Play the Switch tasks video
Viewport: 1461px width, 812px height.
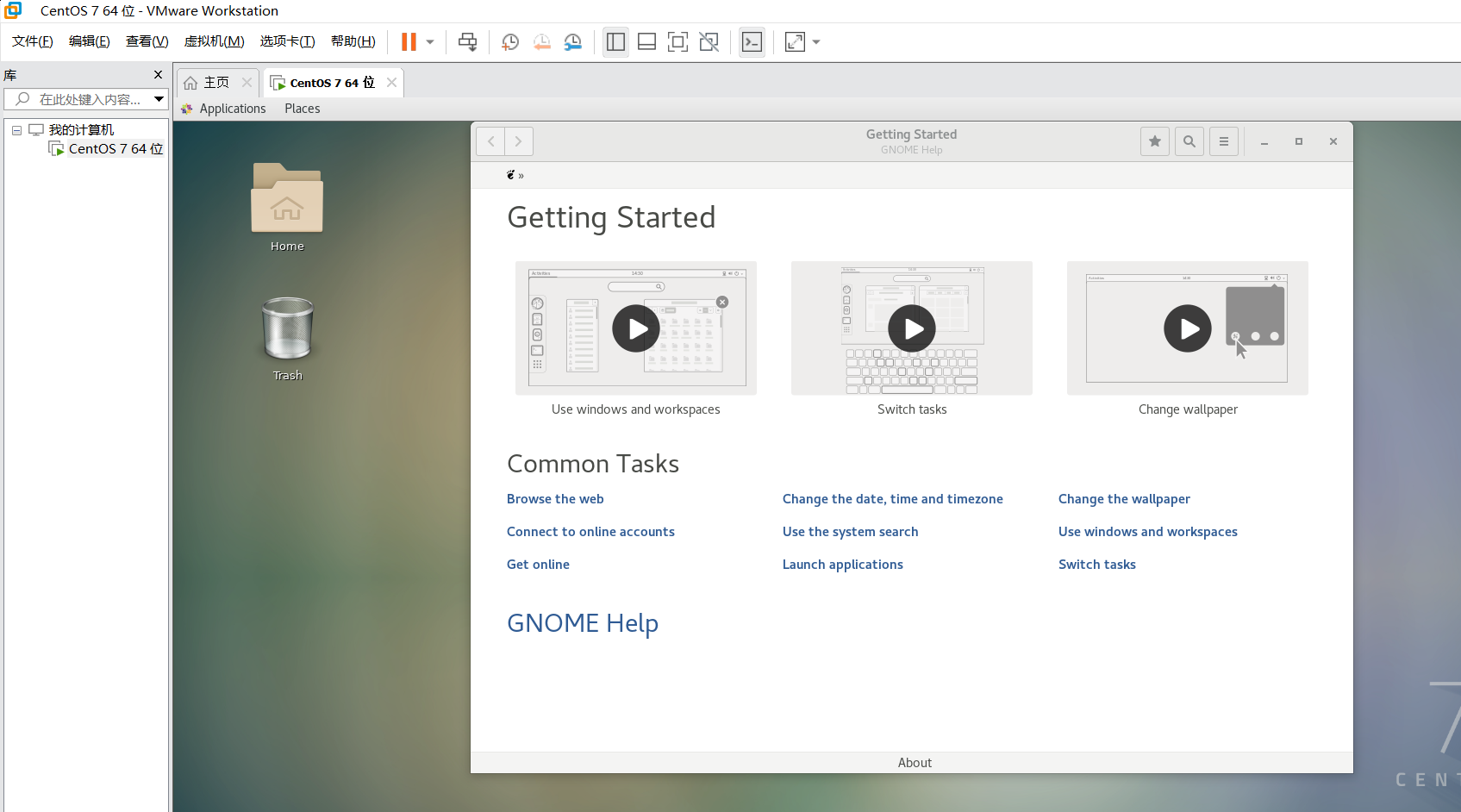[912, 328]
